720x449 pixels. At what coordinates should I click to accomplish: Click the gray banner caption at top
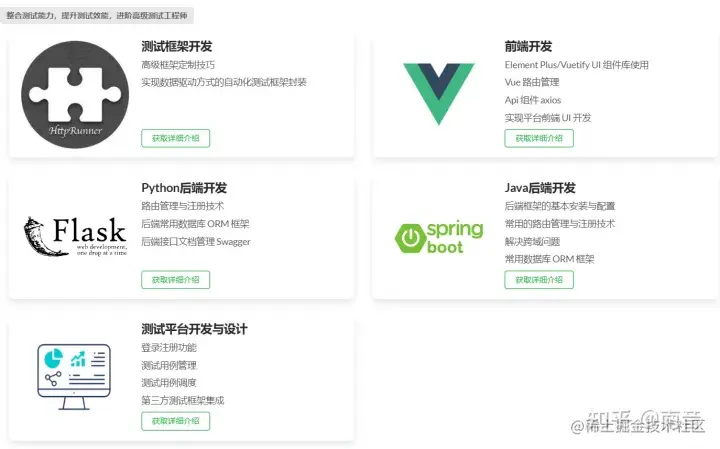pyautogui.click(x=96, y=16)
